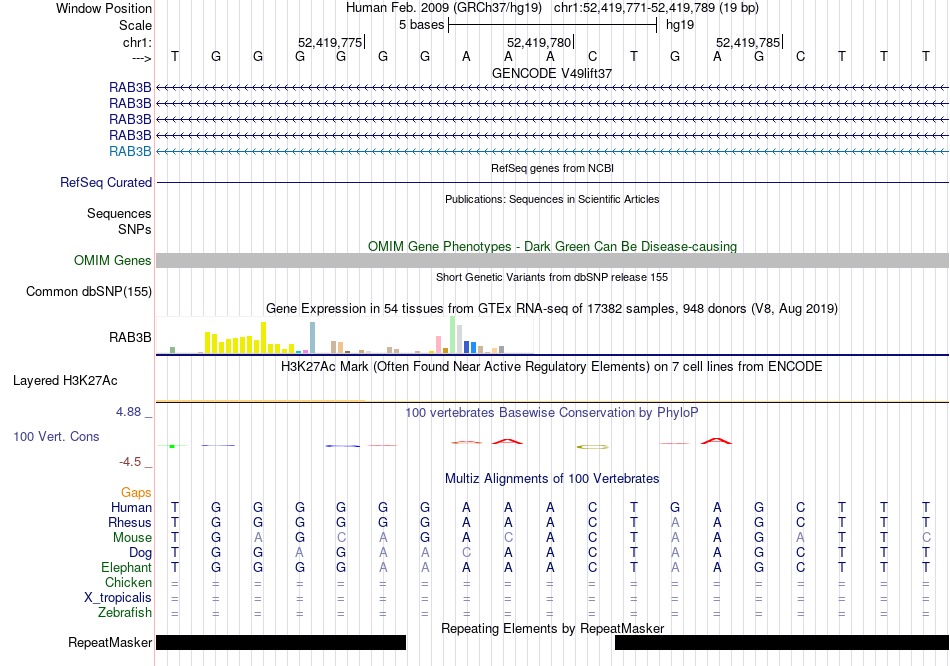The image size is (950, 666).
Task: Click the tallest yellow GTEx expression bar
Action: 264,338
